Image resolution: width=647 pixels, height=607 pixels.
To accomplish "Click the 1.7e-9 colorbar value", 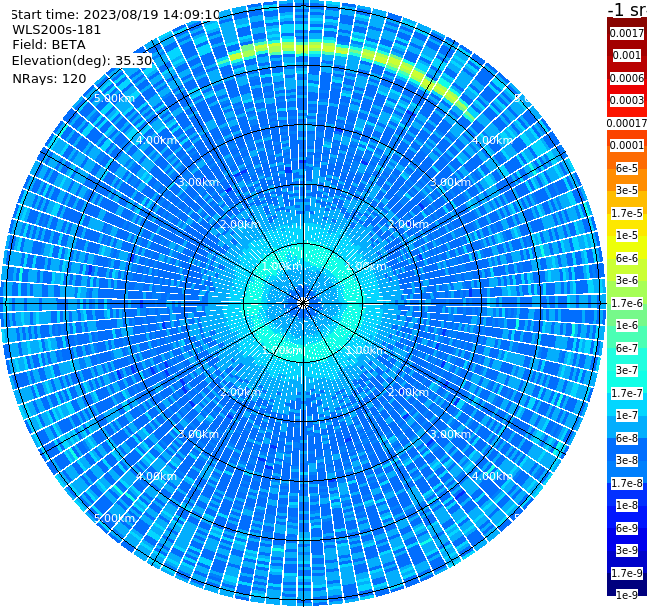I will coord(627,573).
